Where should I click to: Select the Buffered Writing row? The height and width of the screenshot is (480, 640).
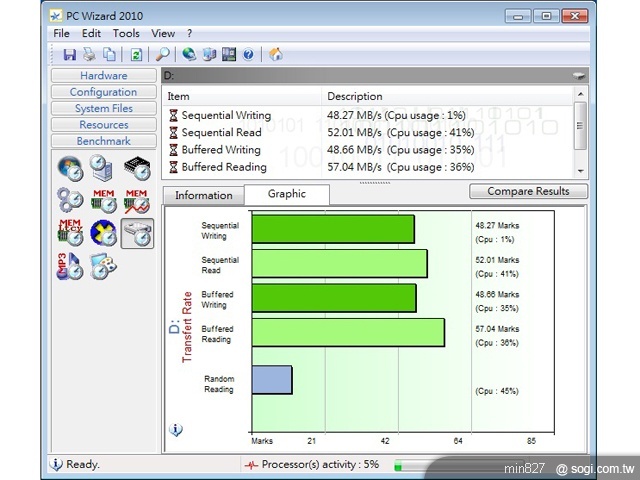coord(367,150)
